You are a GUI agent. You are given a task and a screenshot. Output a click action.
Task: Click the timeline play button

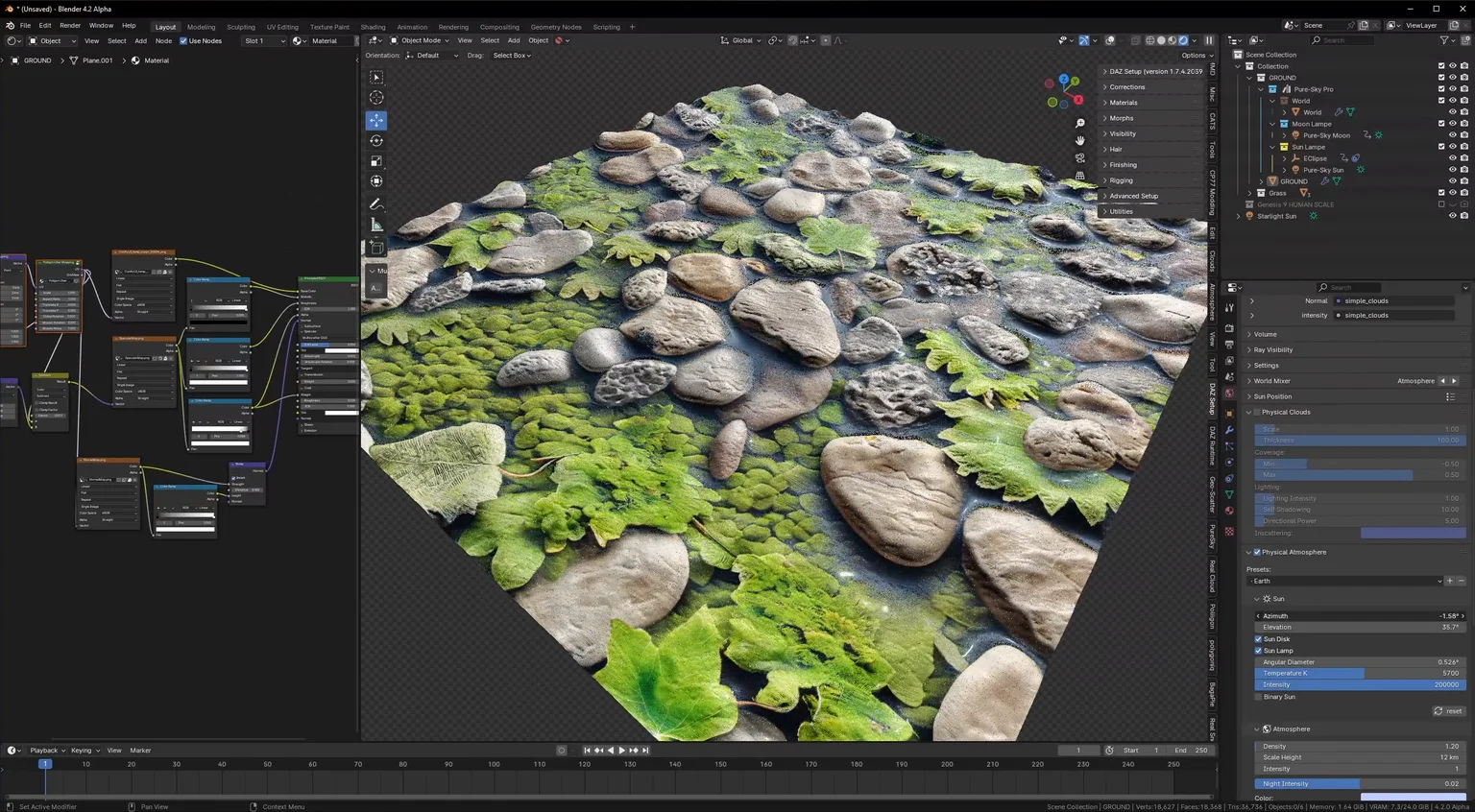(x=622, y=751)
